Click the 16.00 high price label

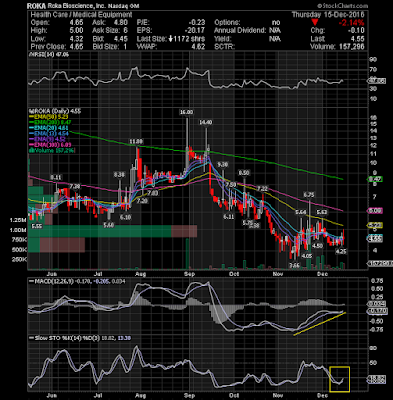[x=186, y=112]
